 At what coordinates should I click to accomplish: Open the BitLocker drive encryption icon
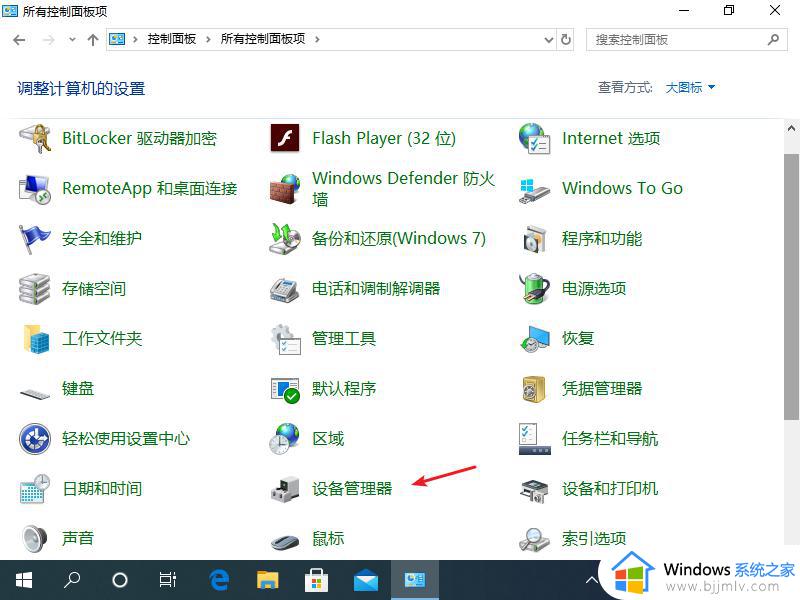[x=35, y=138]
